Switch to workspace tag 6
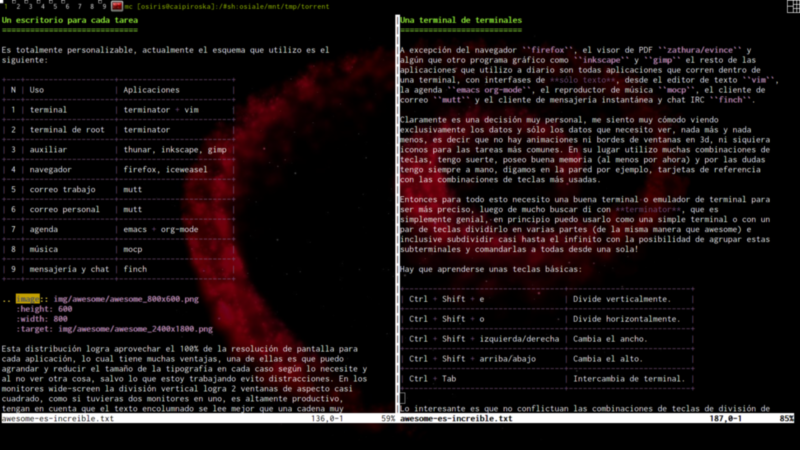 pos(67,6)
